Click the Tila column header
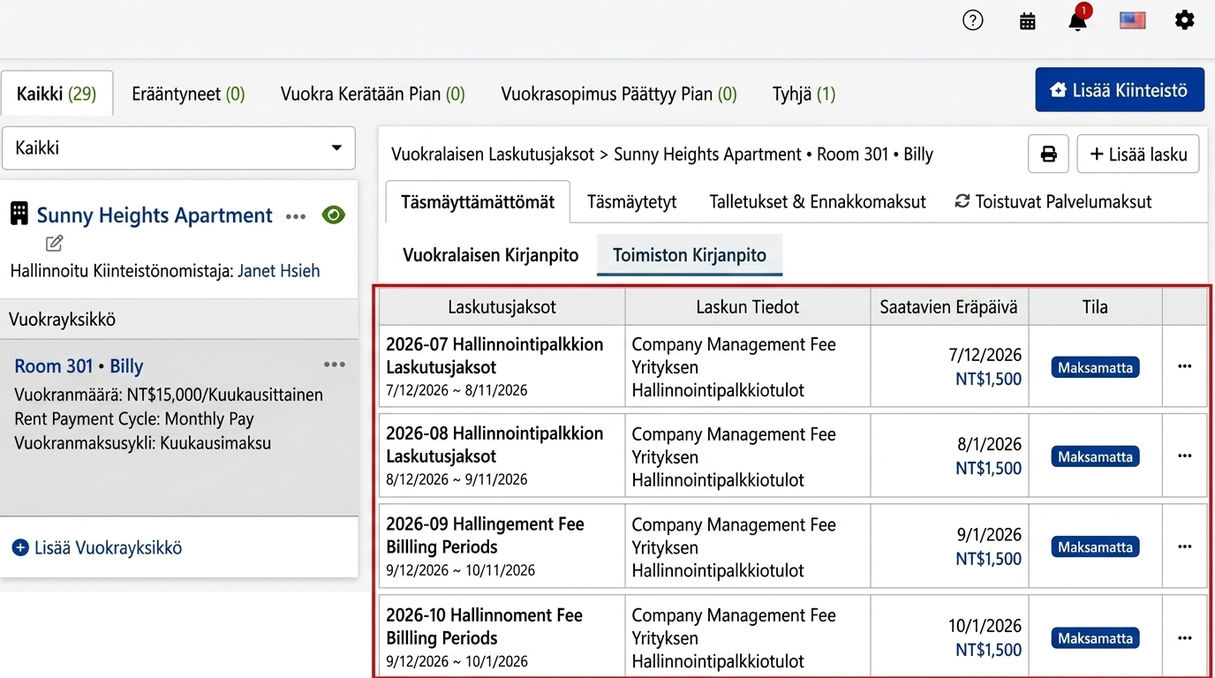Viewport: 1215px width, 678px height. click(x=1095, y=307)
